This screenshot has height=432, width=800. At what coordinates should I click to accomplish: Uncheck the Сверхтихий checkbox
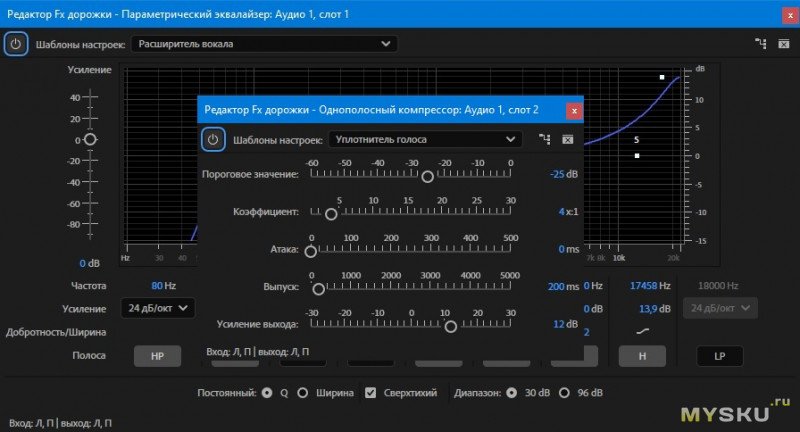click(x=370, y=393)
